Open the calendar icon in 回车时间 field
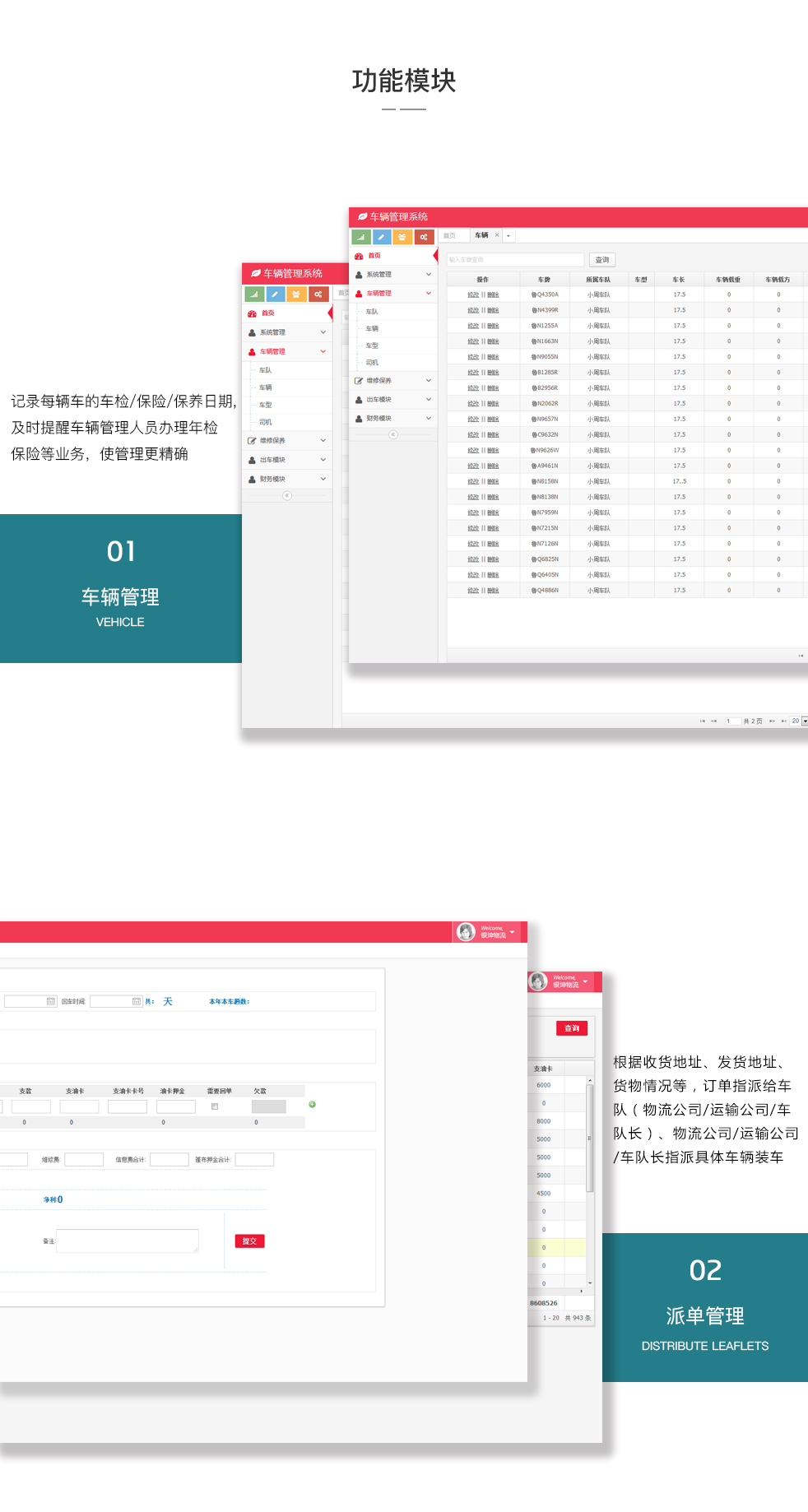This screenshot has width=808, height=1512. [137, 1001]
